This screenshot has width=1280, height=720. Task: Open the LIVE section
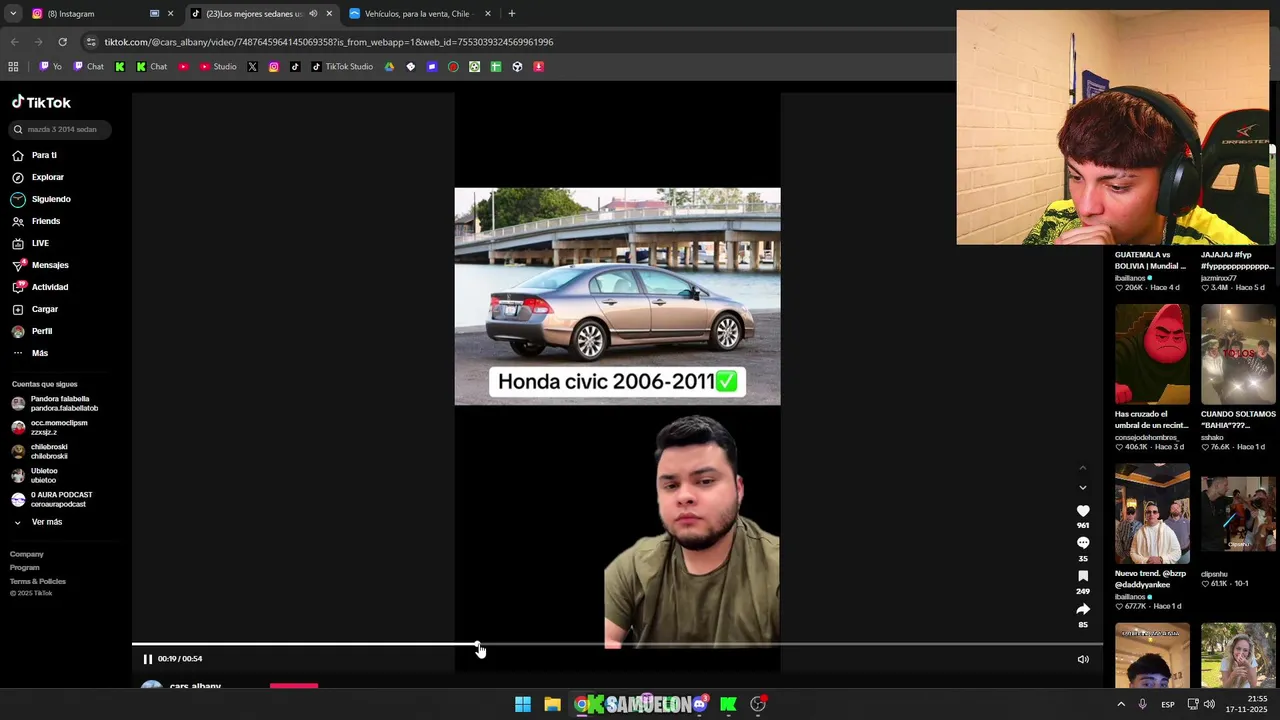(x=30, y=243)
